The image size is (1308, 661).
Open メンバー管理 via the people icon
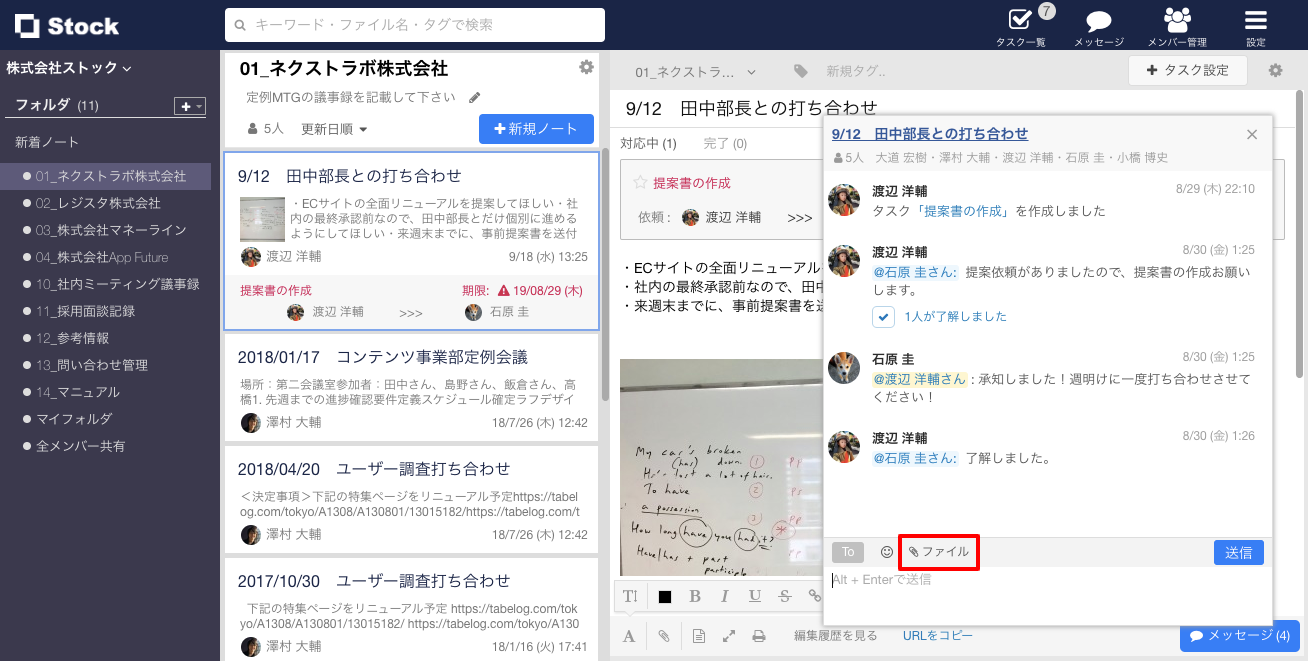pos(1177,18)
